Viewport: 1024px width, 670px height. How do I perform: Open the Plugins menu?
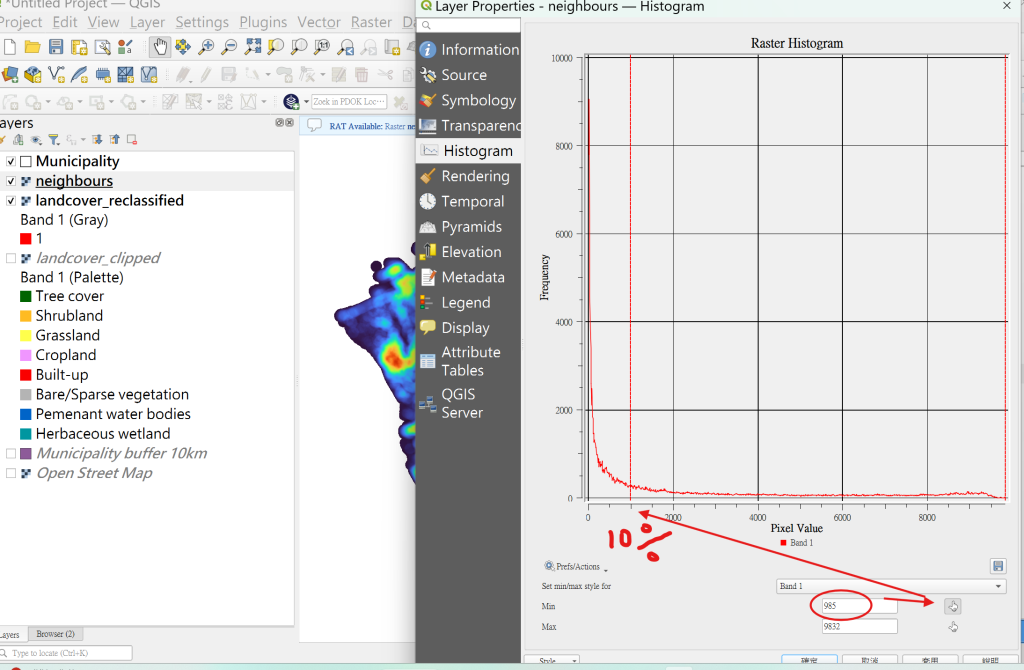(263, 22)
